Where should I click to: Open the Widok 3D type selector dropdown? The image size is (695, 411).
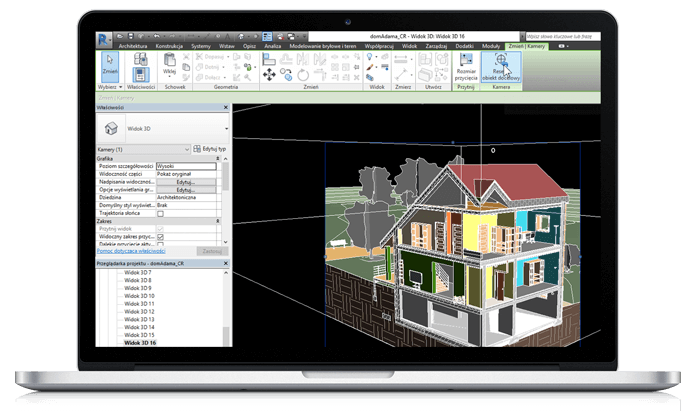pos(227,129)
